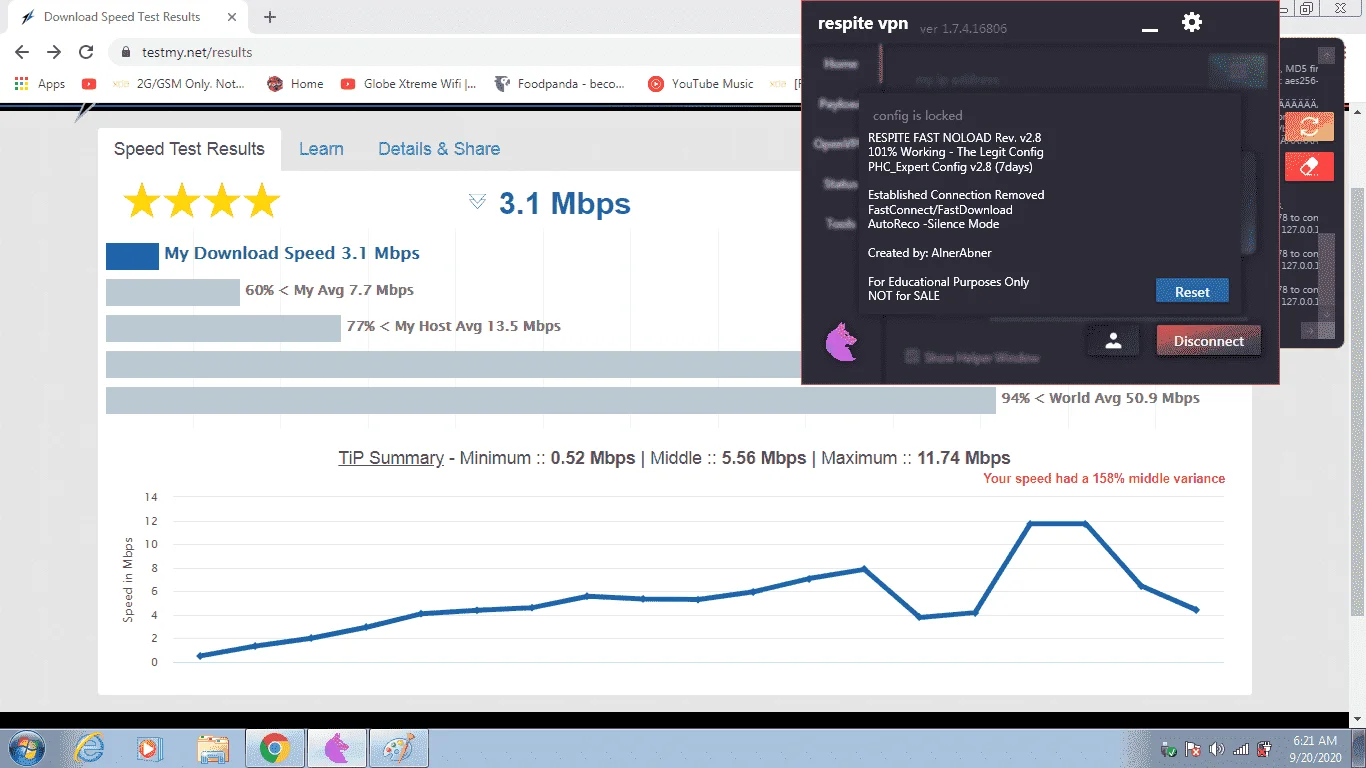Open the Details & Share tab

coord(439,149)
